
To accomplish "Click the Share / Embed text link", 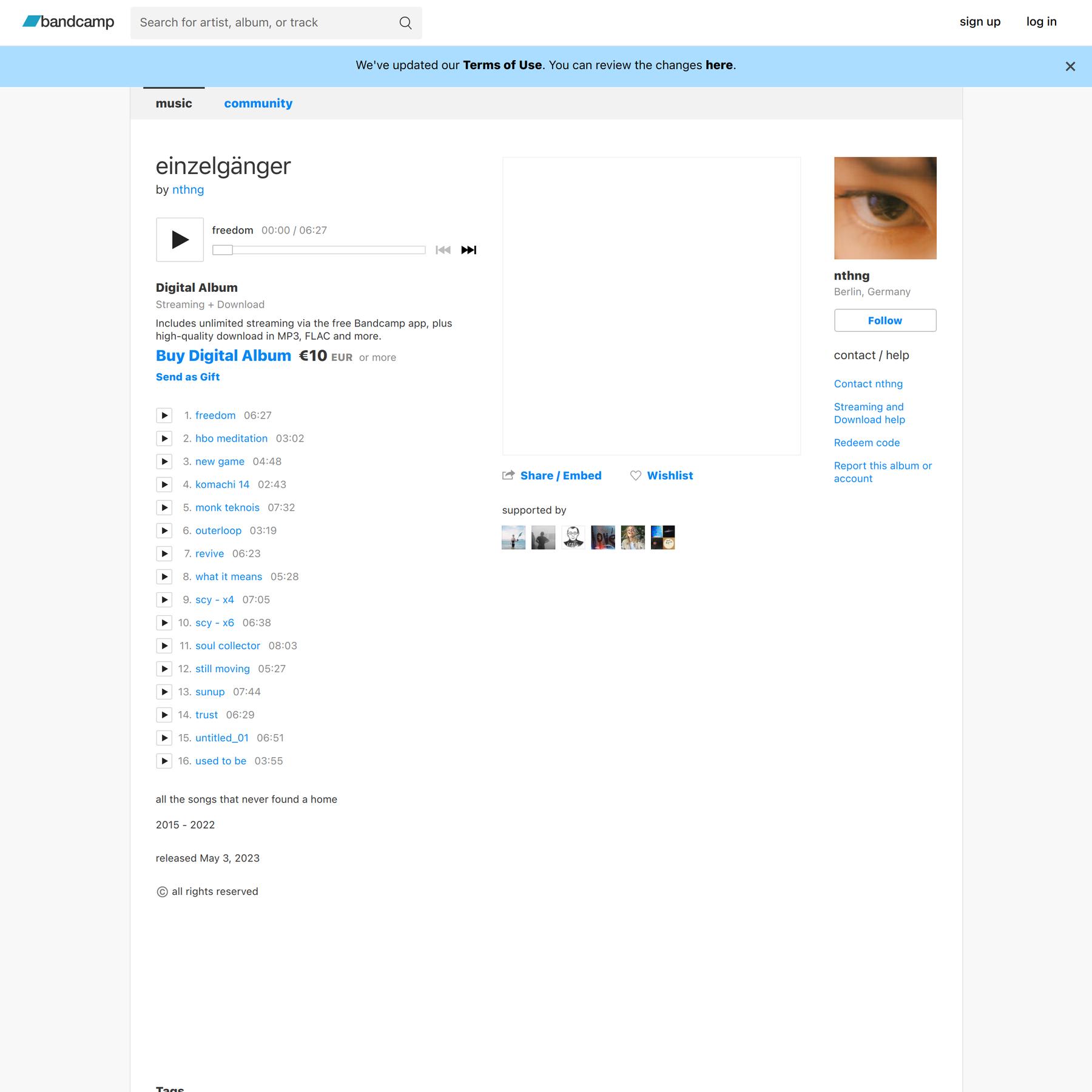I will (x=561, y=476).
